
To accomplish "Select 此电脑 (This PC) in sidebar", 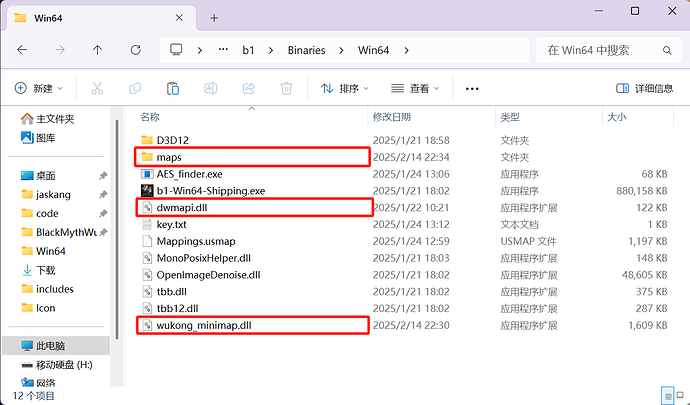I will (x=56, y=346).
